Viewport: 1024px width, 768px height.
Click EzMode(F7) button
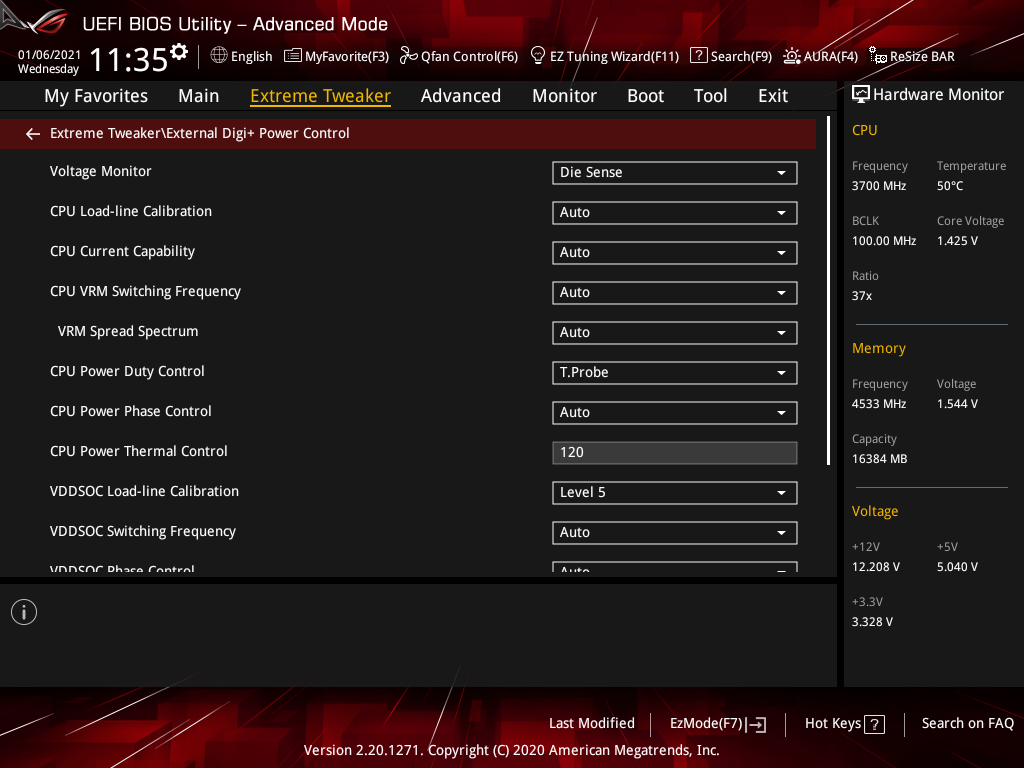pyautogui.click(x=718, y=724)
